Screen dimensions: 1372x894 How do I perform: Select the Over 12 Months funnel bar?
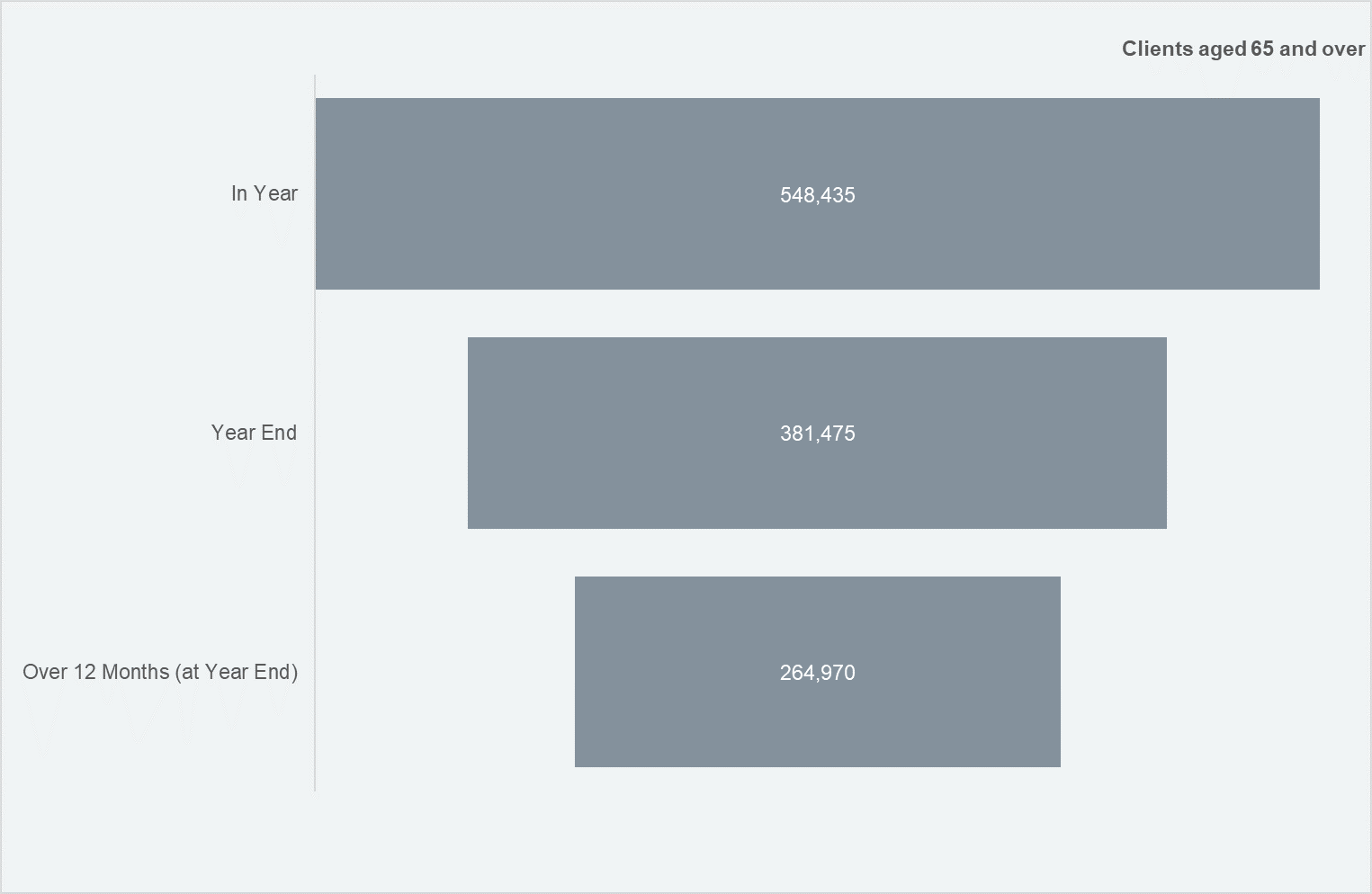pos(817,672)
